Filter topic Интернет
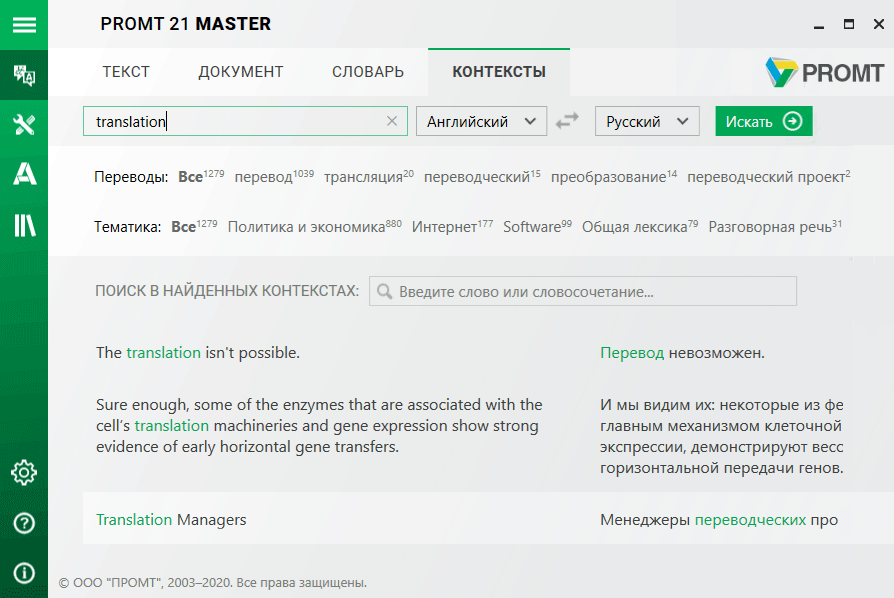894x598 pixels. click(x=452, y=226)
